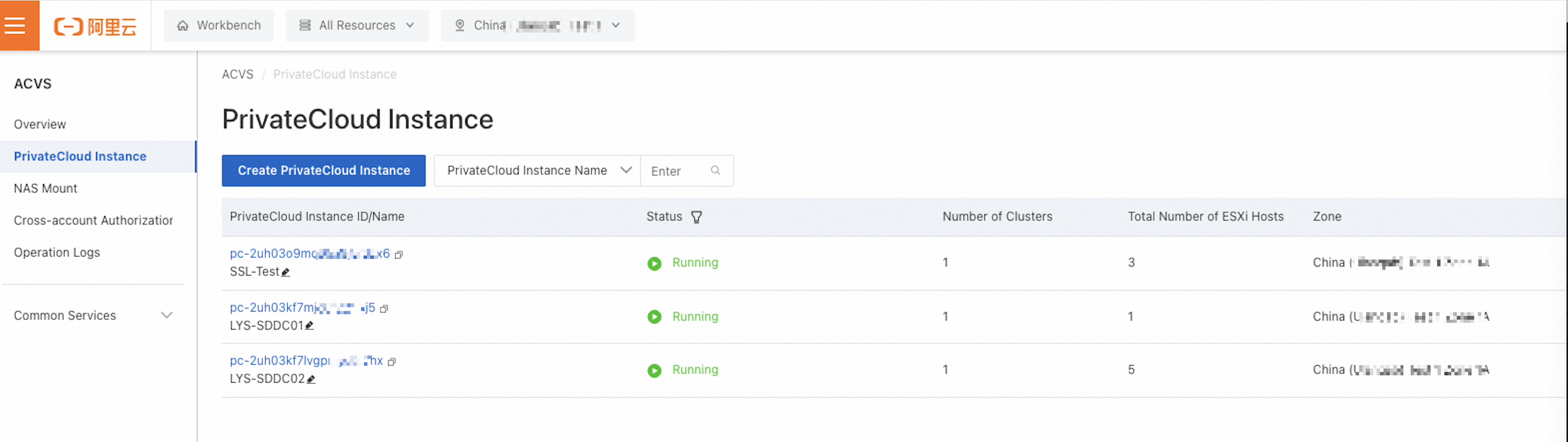The height and width of the screenshot is (442, 1568).
Task: Select Overview in the ACVS sidebar
Action: coord(40,125)
